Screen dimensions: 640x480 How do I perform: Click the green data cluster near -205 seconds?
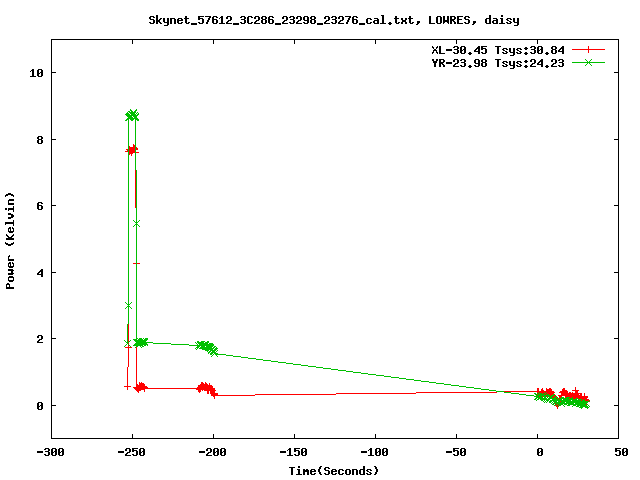(207, 348)
